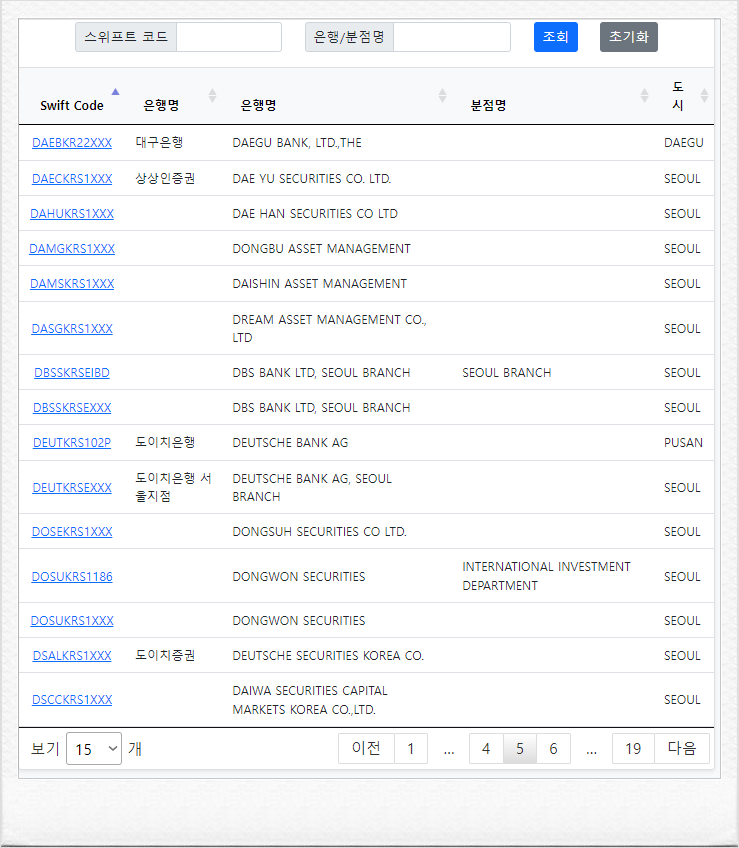Click the 상상인증권 cell
Image resolution: width=739 pixels, height=848 pixels.
point(165,178)
